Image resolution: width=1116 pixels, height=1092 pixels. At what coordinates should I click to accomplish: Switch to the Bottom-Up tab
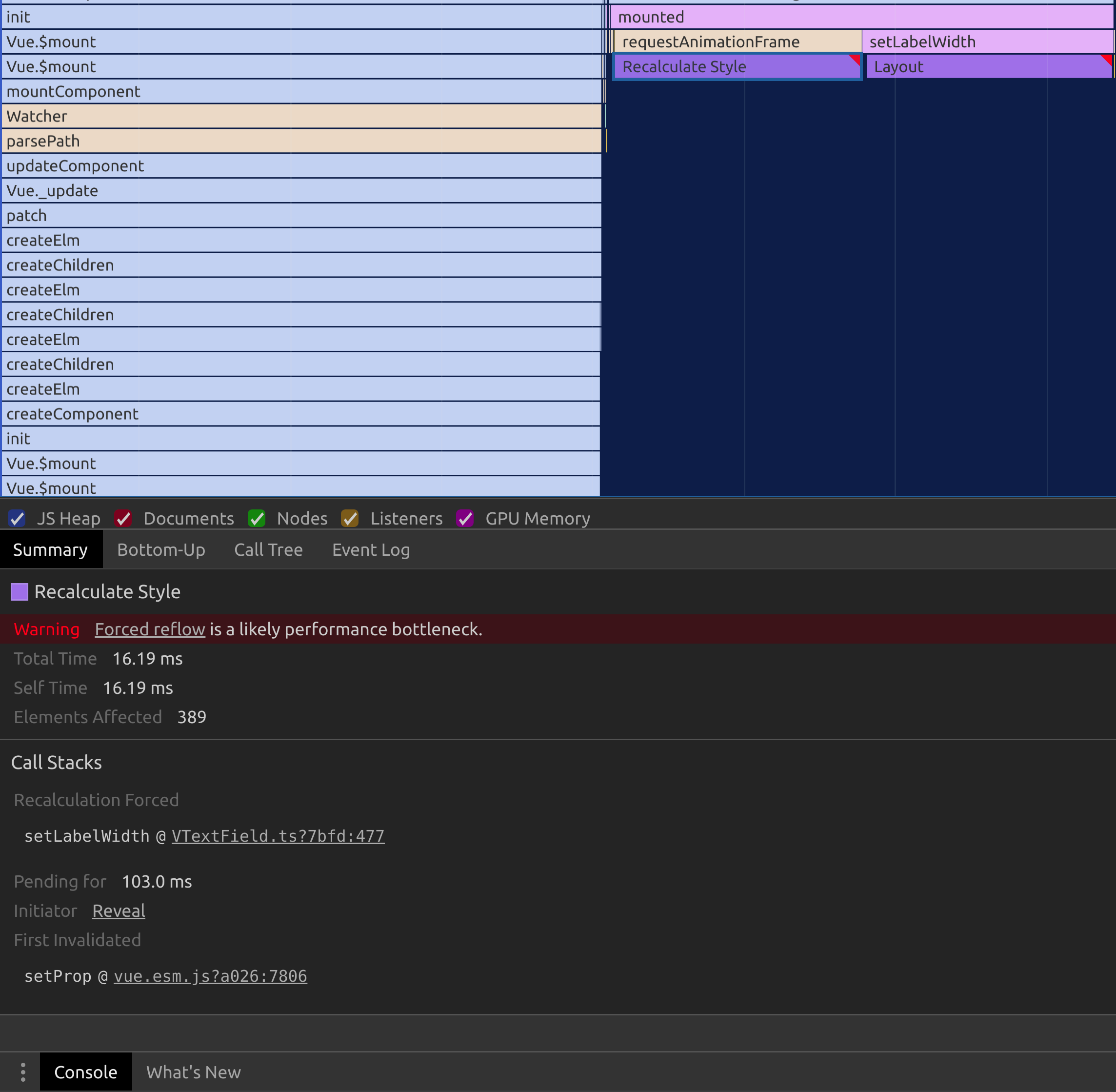tap(161, 549)
